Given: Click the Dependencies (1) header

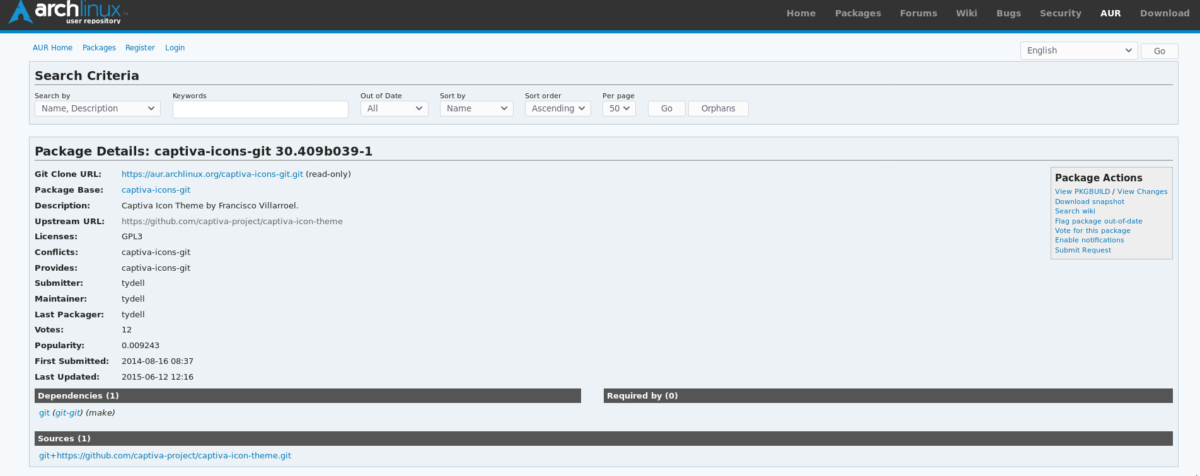Looking at the screenshot, I should (x=307, y=396).
